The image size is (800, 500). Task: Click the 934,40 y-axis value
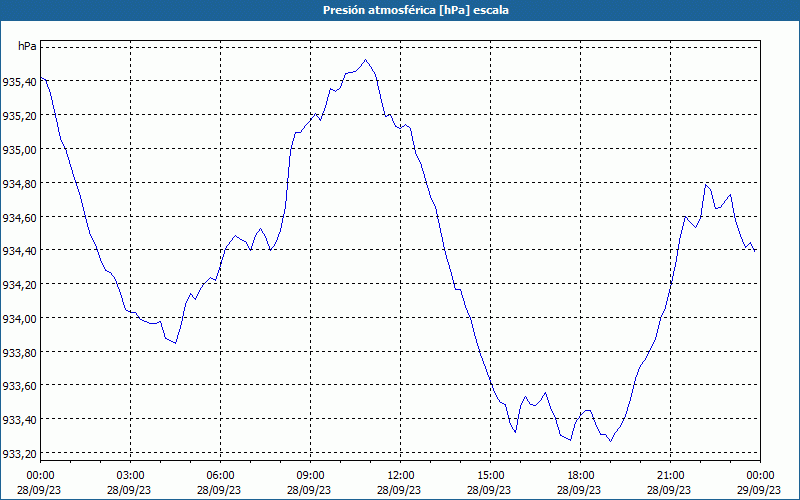(19, 251)
